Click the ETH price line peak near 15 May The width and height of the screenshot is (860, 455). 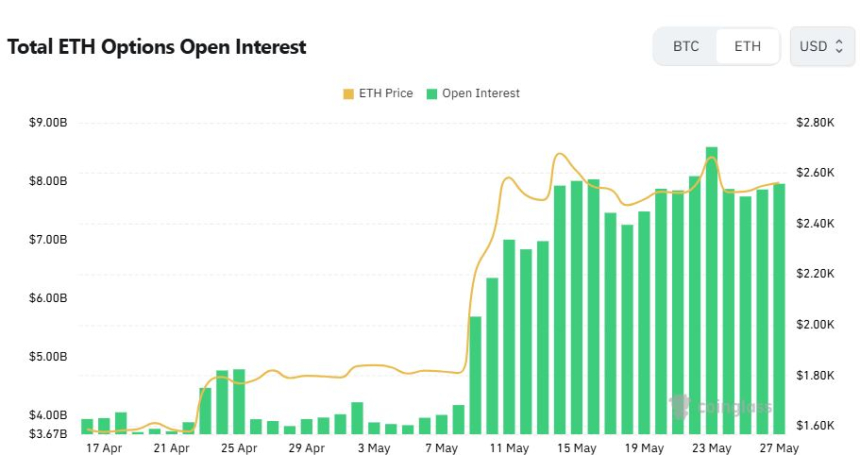[559, 154]
